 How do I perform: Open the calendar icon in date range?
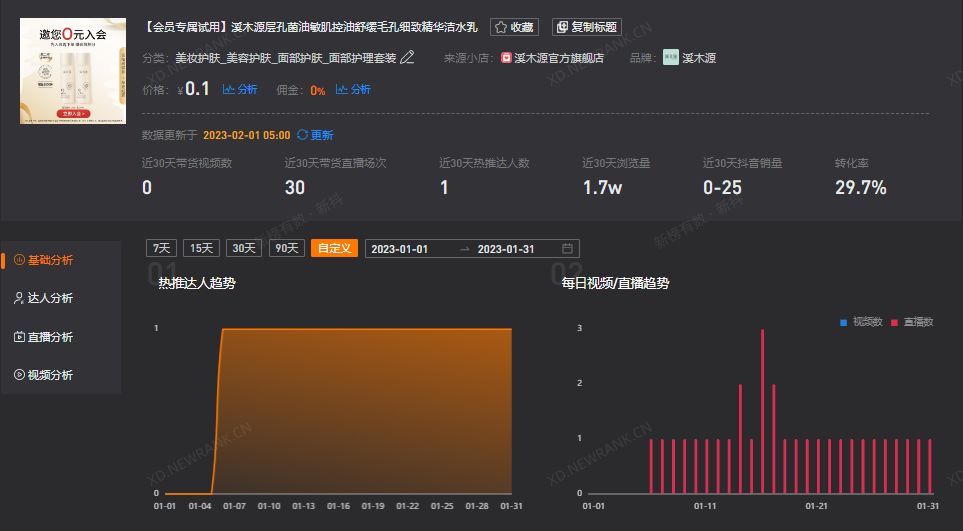(x=568, y=249)
